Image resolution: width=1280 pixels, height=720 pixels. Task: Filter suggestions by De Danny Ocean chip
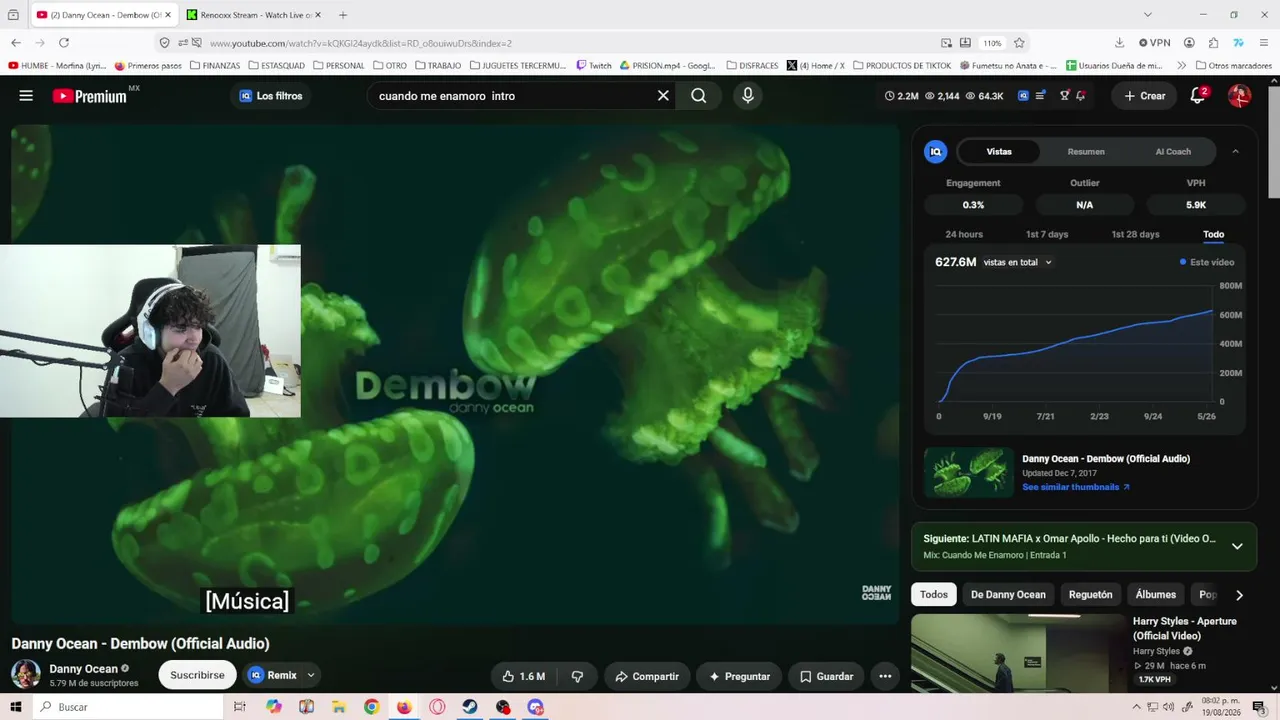[x=1008, y=594]
